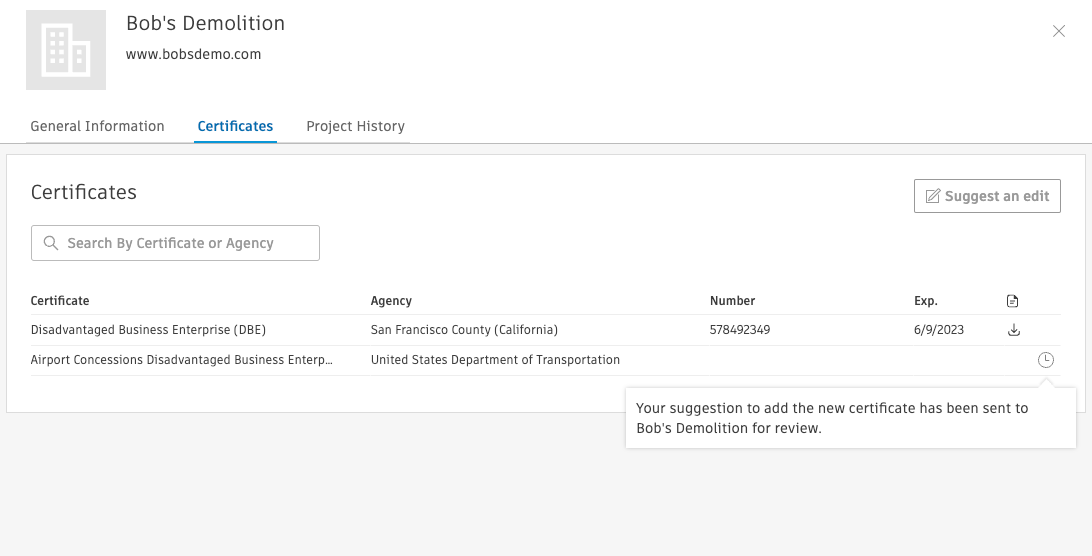
Task: Select the Airport Concessions Disadvantaged Business certificate row
Action: click(x=181, y=360)
